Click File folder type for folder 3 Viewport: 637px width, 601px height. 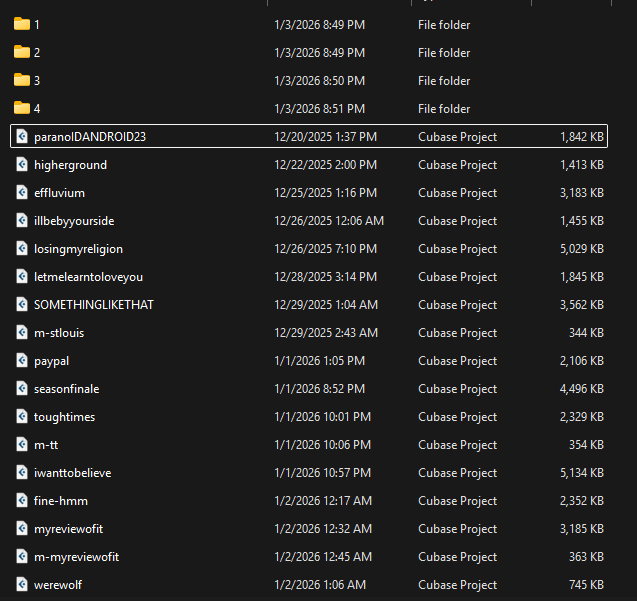click(x=444, y=81)
